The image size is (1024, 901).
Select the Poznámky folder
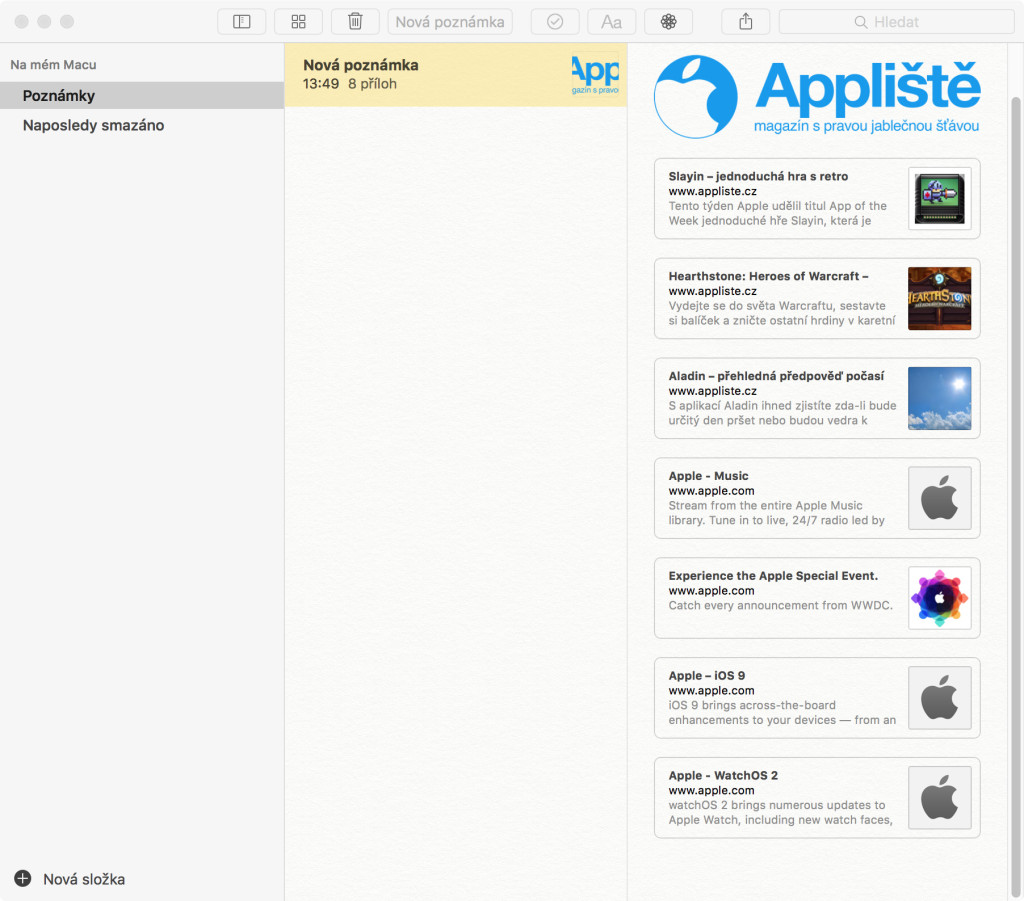pyautogui.click(x=142, y=95)
